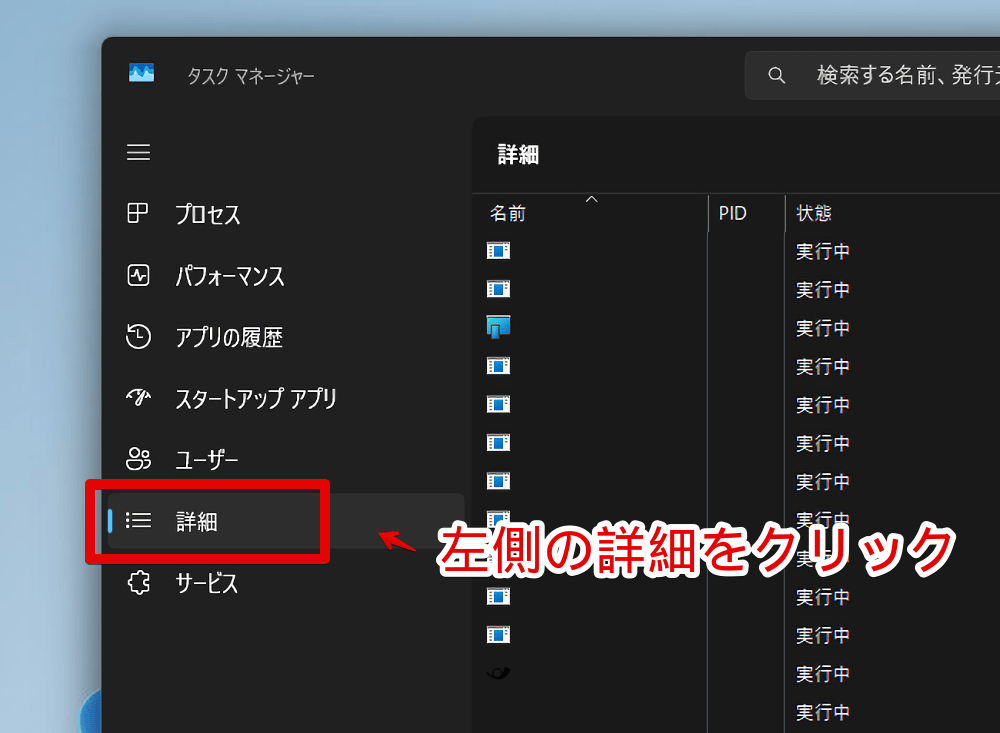1000x733 pixels.
Task: Select the process with the dark eye-shaped icon
Action: (x=498, y=673)
